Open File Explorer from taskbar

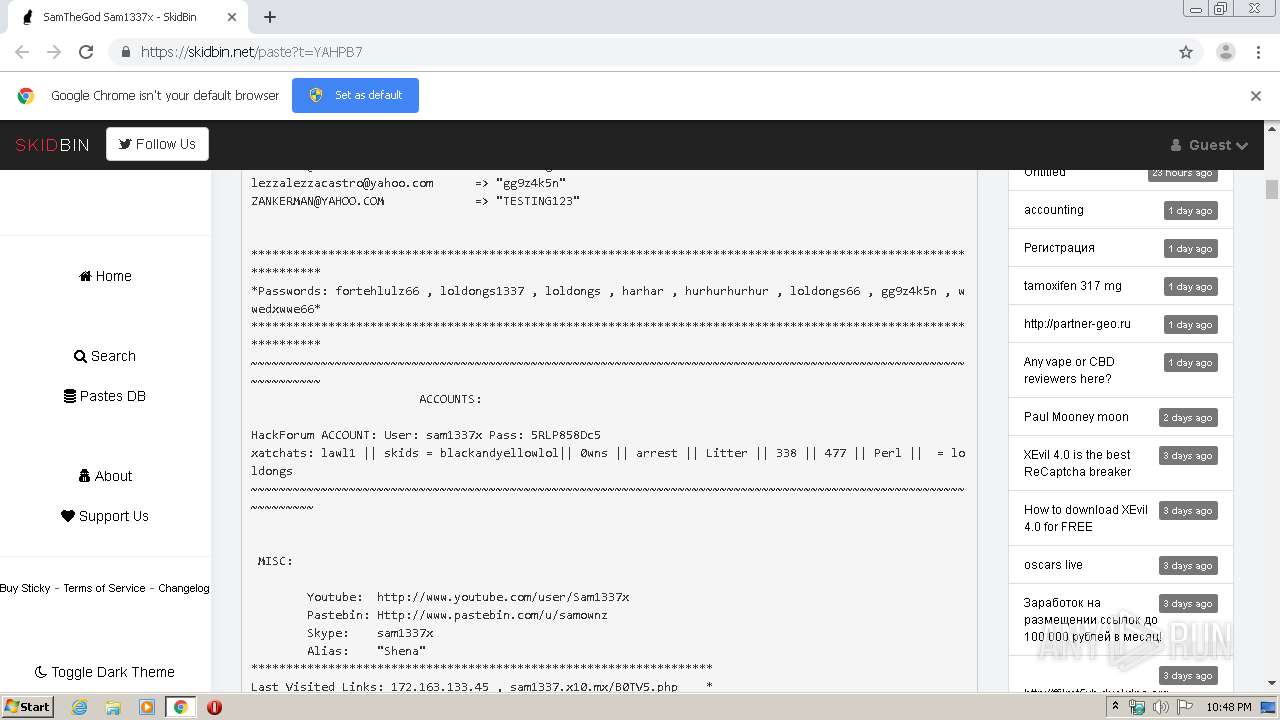[113, 707]
